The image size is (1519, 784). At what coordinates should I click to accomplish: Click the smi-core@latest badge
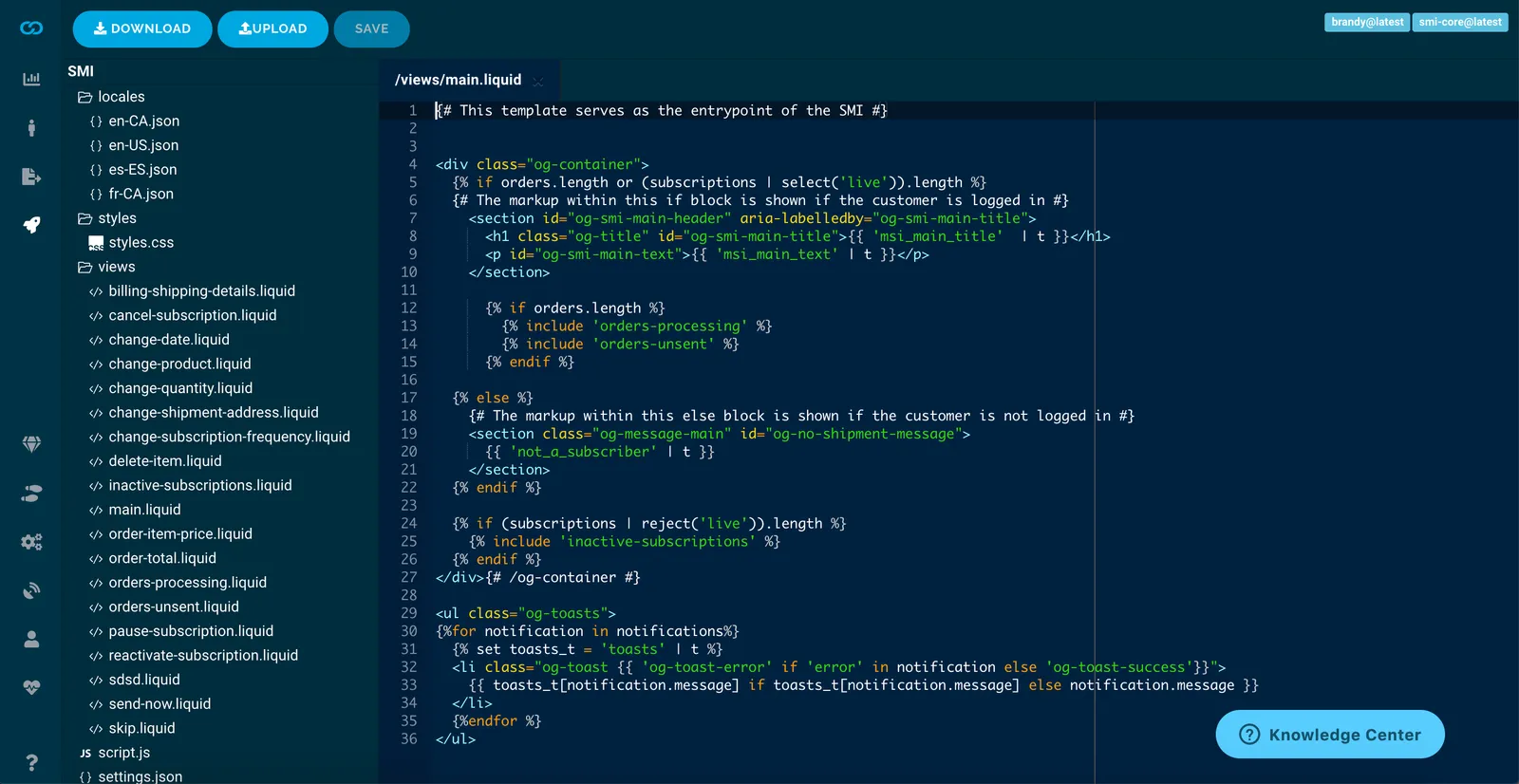pyautogui.click(x=1460, y=22)
